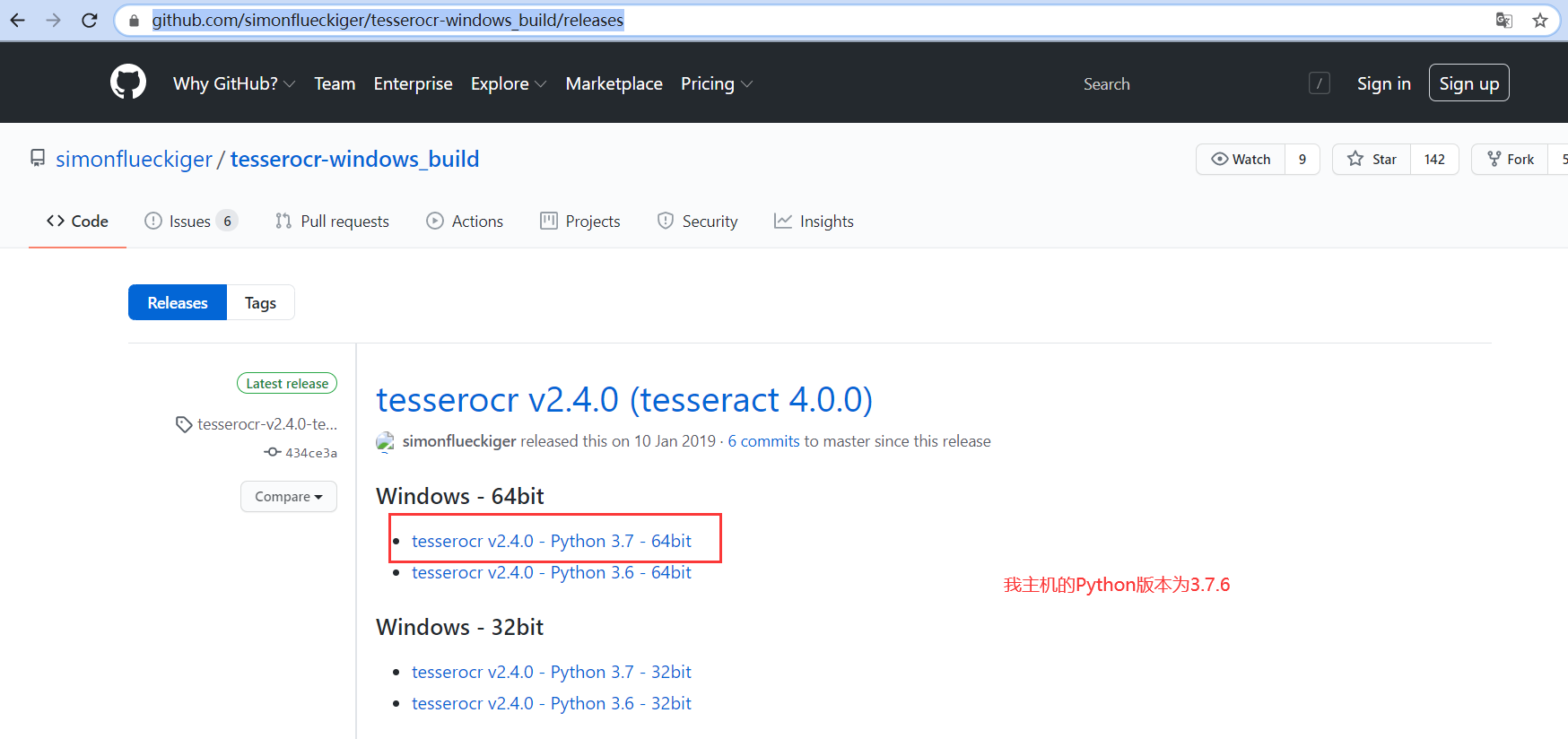Open the translate page icon
This screenshot has height=739, width=1568.
tap(1504, 20)
